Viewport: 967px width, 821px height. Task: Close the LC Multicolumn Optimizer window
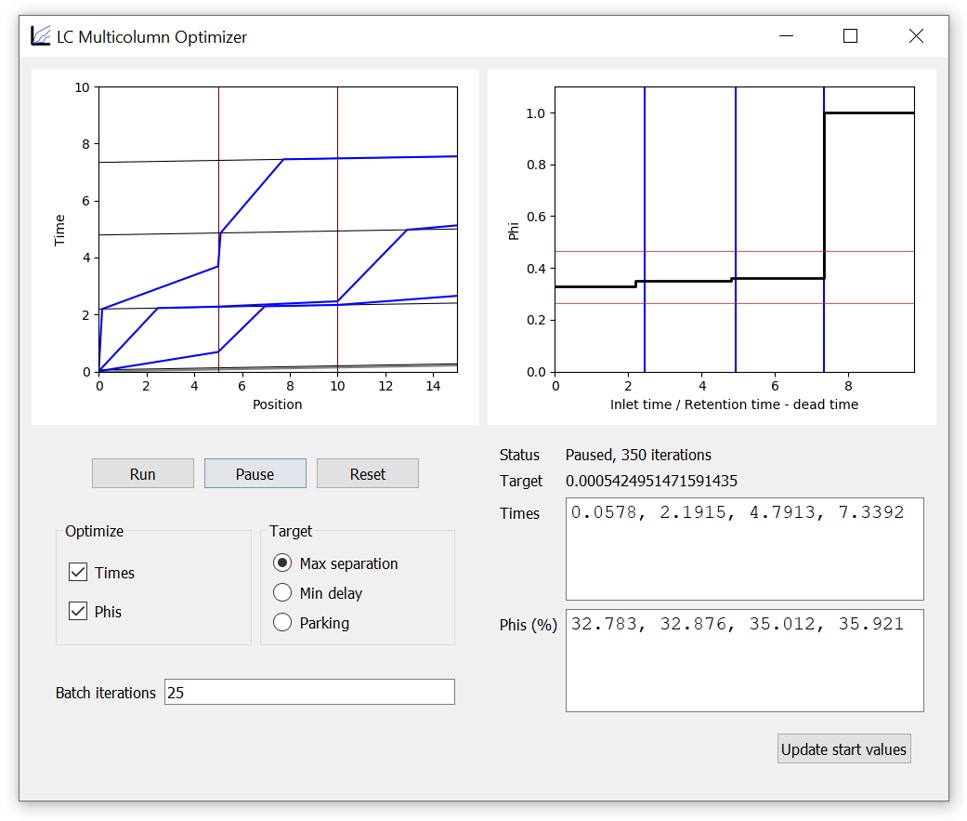[x=915, y=37]
